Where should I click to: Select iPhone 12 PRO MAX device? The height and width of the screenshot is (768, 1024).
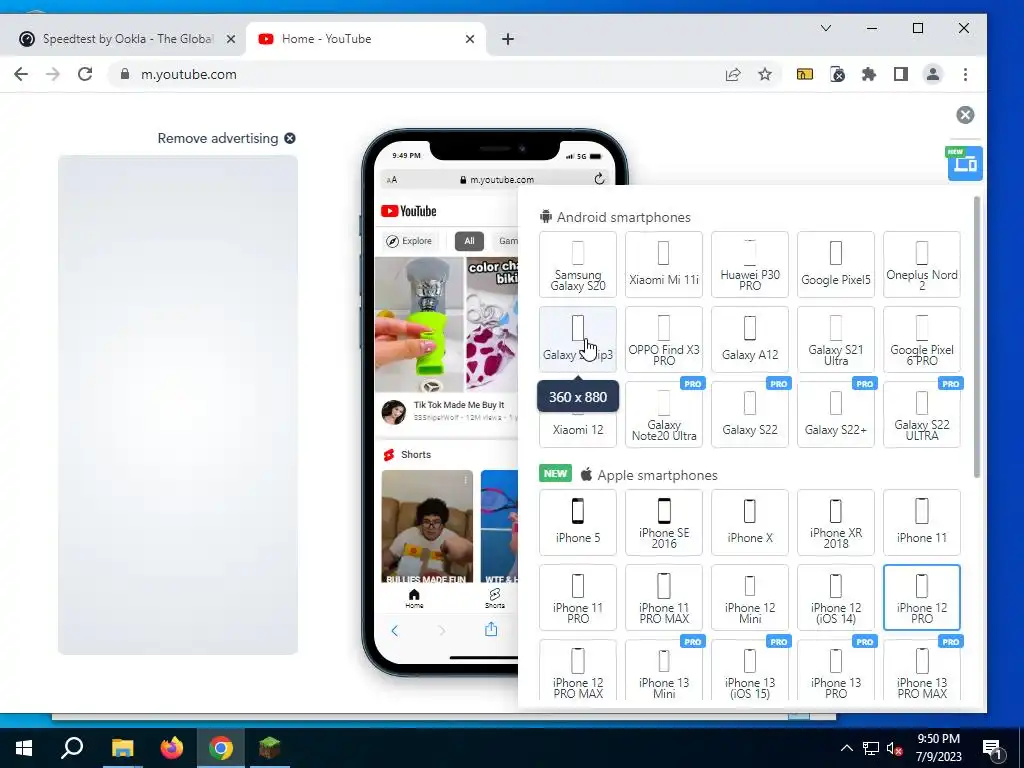click(x=578, y=671)
